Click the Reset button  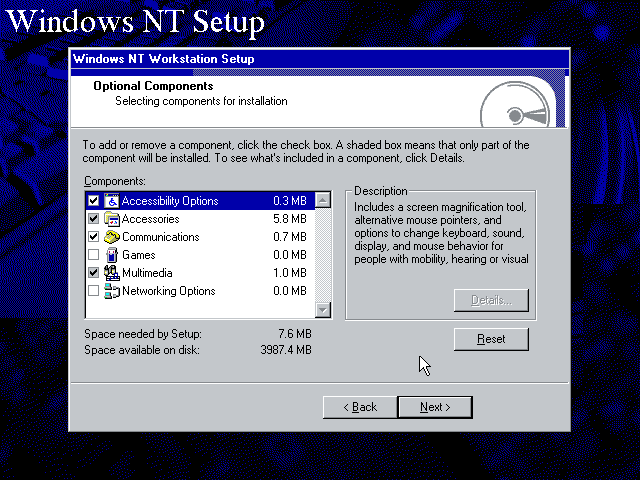click(x=491, y=339)
